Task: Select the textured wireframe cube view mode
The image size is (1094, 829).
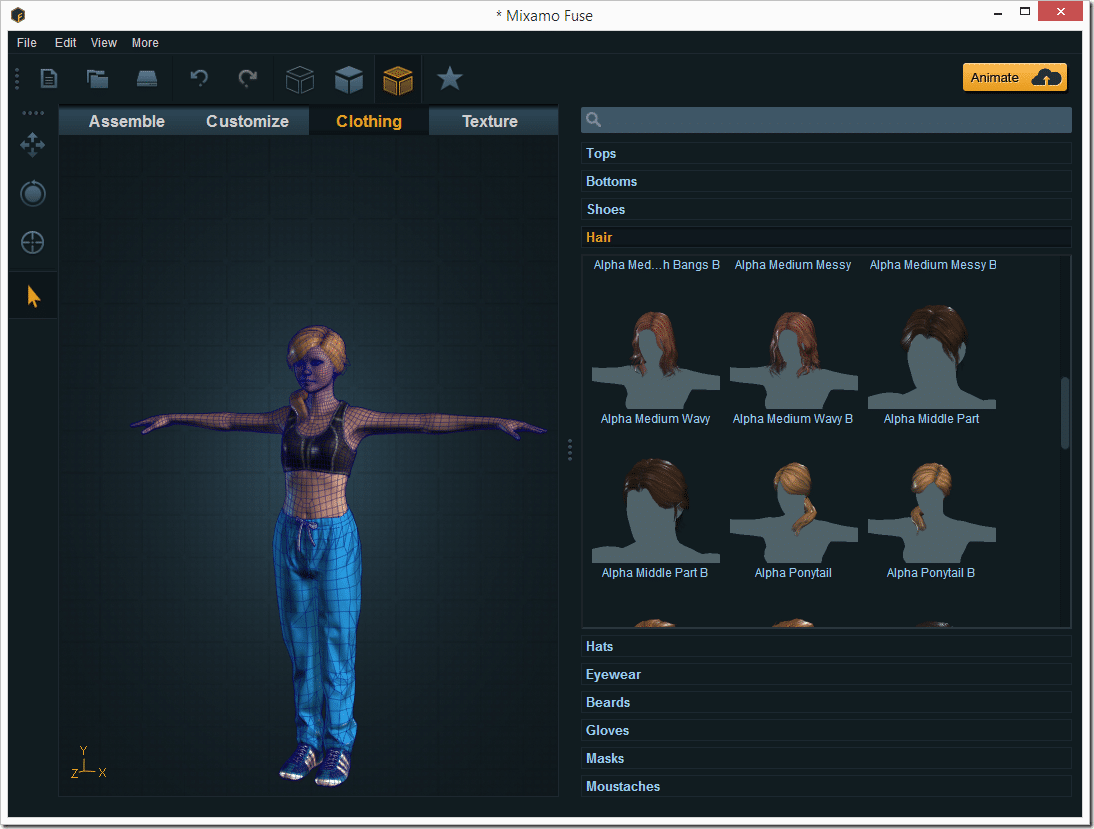Action: (398, 80)
